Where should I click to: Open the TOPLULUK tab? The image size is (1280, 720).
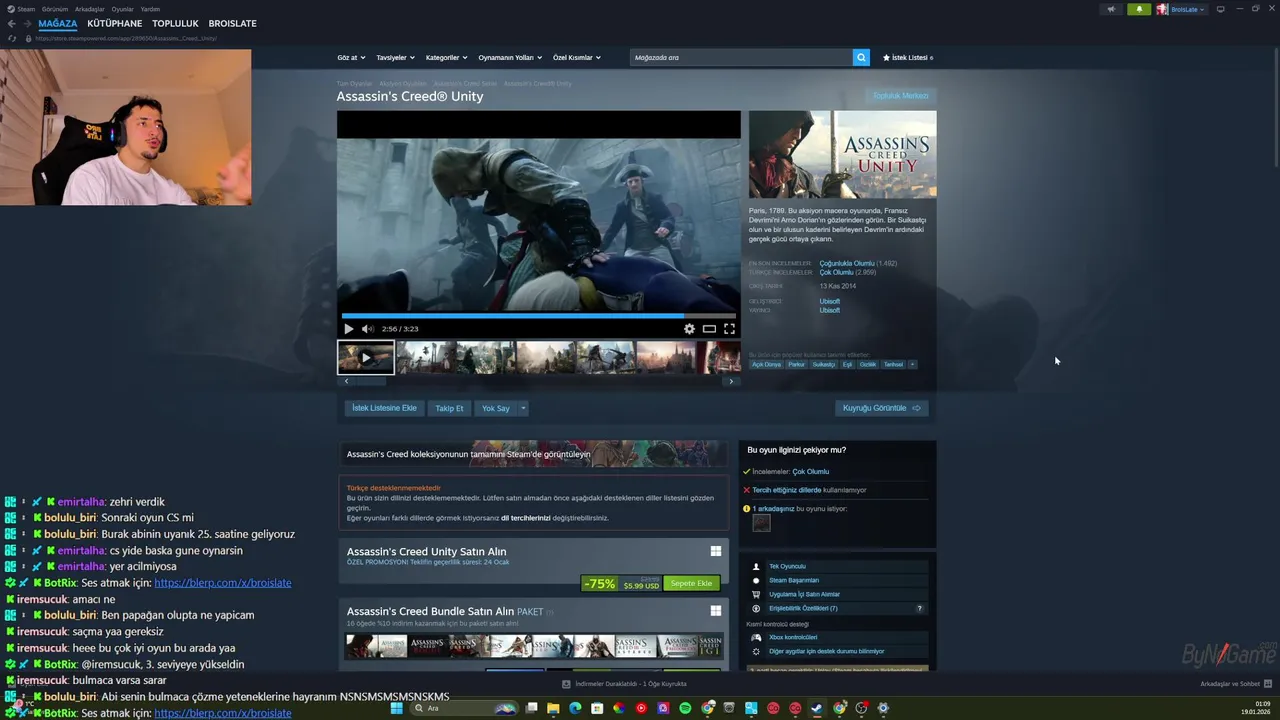(x=175, y=23)
